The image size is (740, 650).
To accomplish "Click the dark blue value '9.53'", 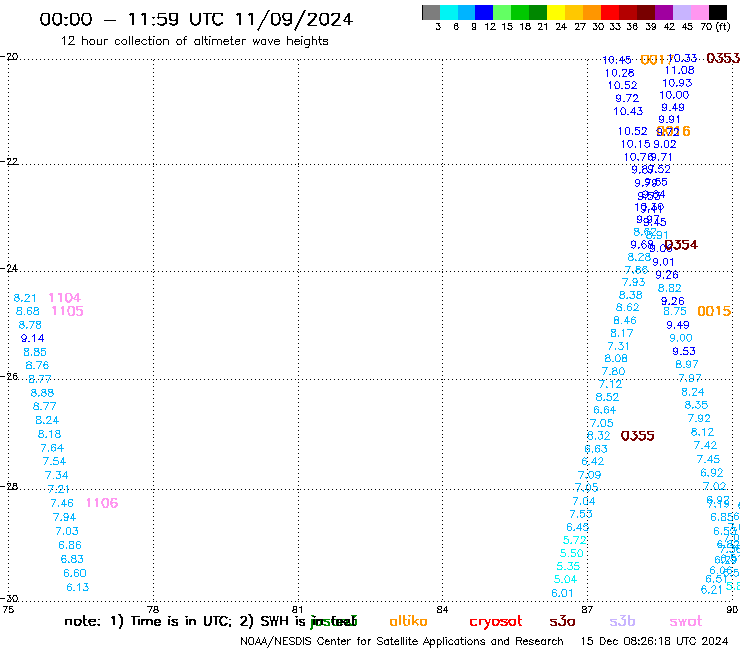I will tap(684, 351).
